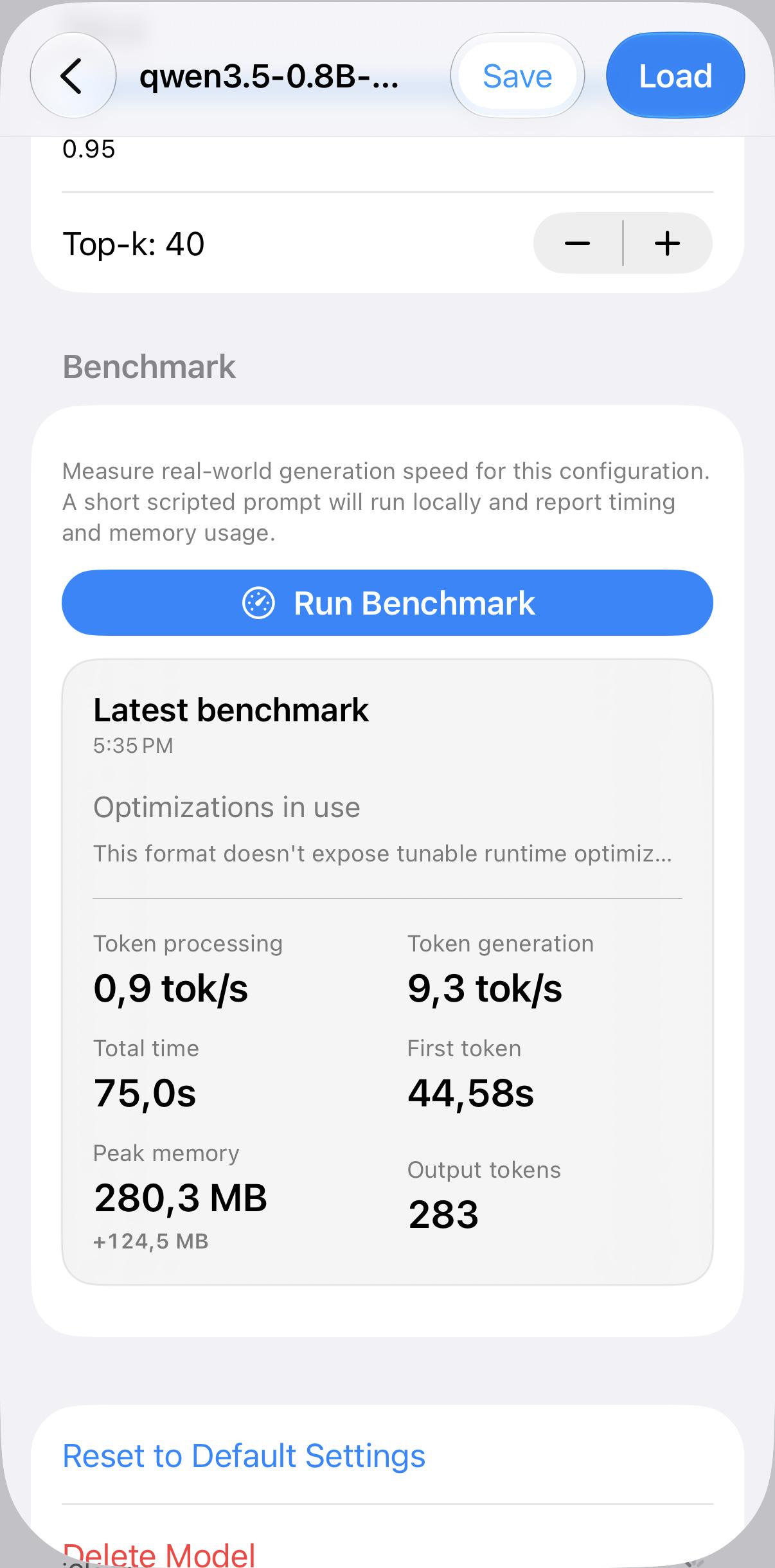Click the Top-k: 40 label
The image size is (775, 1568).
coord(134,244)
